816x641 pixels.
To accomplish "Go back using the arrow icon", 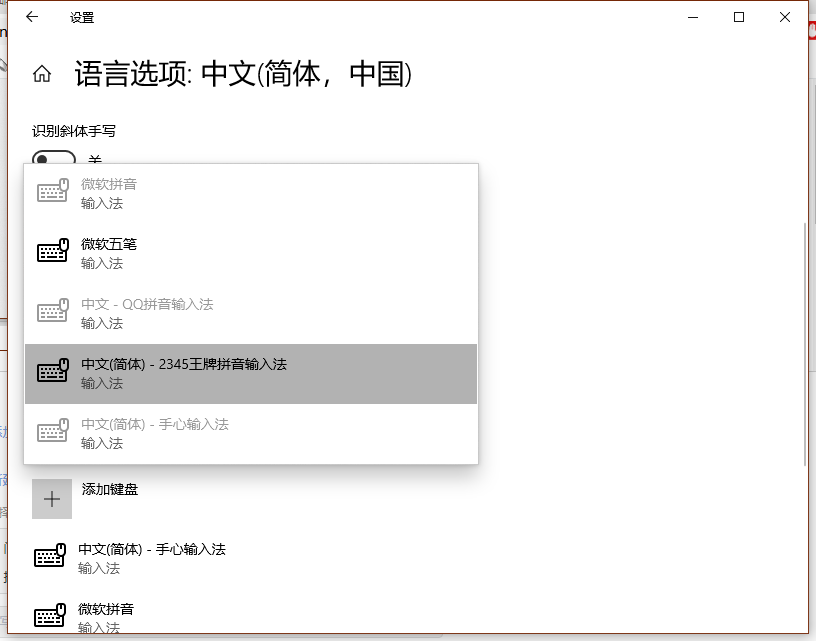I will point(32,17).
